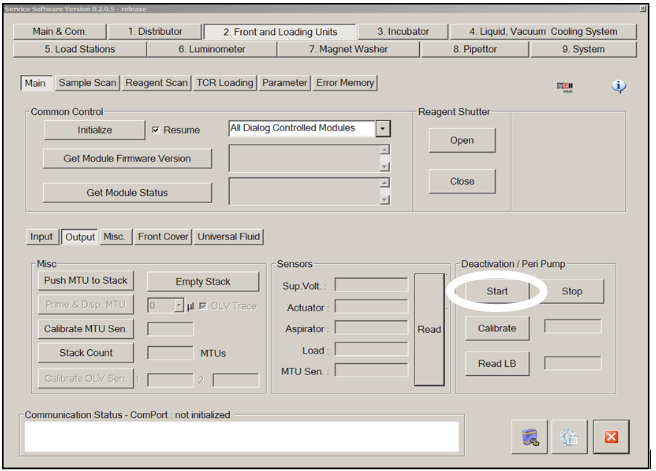
Task: Toggle the Resume checkbox
Action: [x=156, y=130]
